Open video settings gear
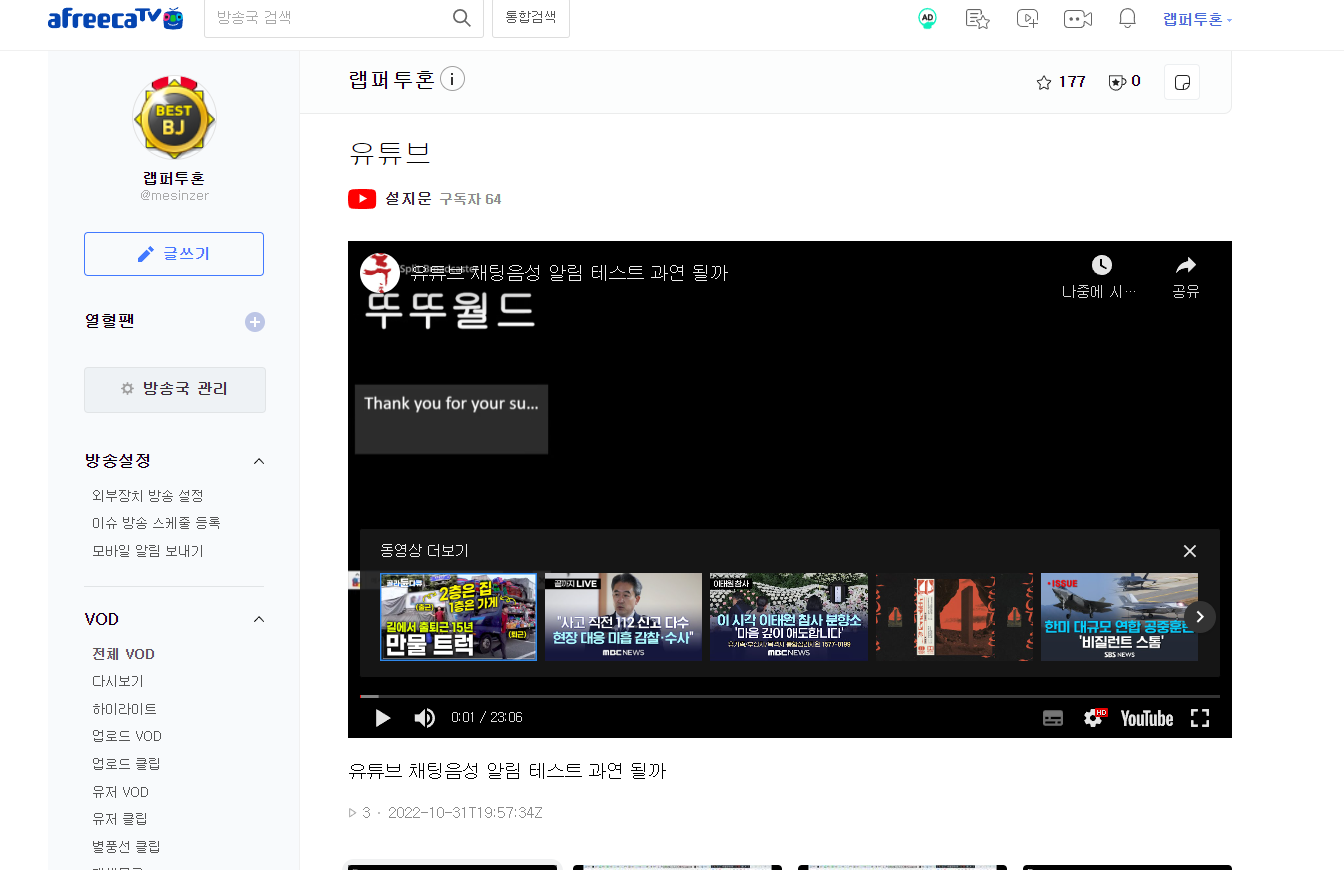The height and width of the screenshot is (870, 1344). [1094, 718]
